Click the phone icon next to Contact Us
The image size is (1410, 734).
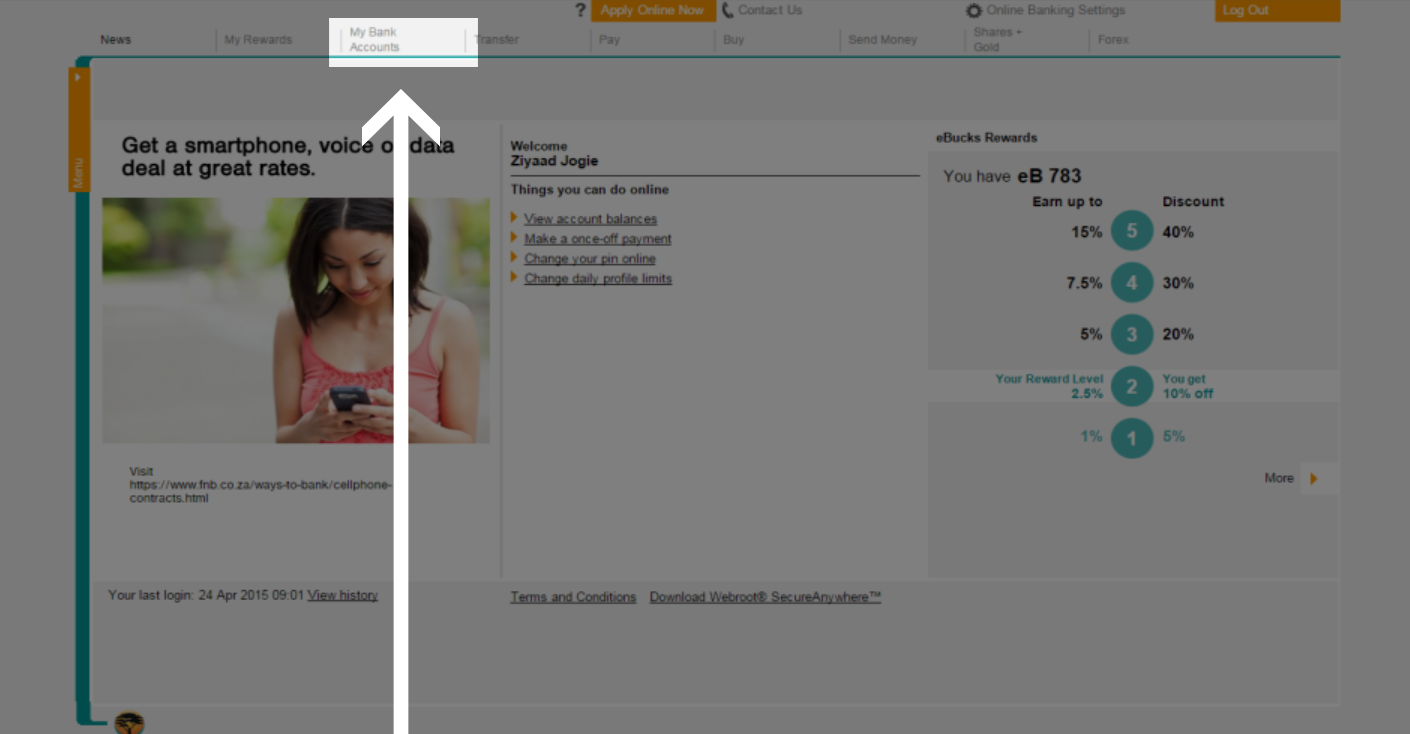tap(728, 9)
